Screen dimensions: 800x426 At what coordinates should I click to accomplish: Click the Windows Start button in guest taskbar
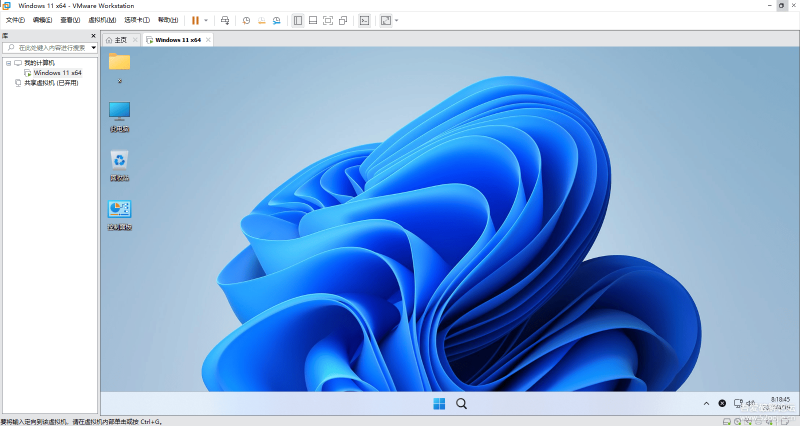pyautogui.click(x=439, y=403)
